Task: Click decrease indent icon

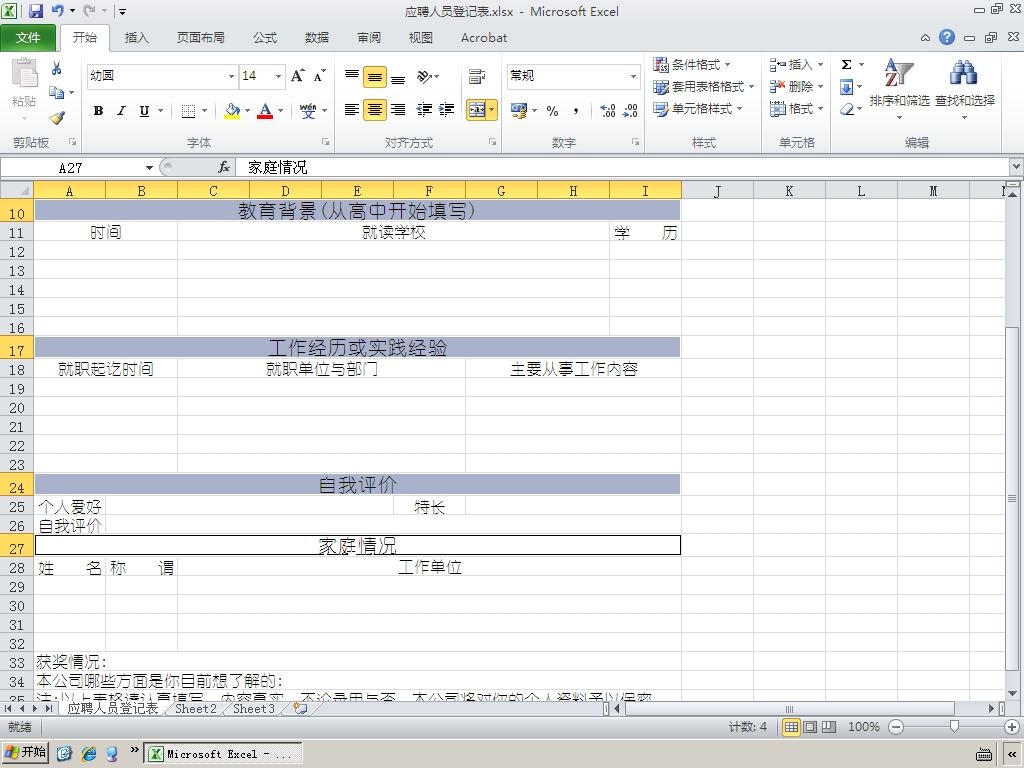Action: [x=424, y=110]
